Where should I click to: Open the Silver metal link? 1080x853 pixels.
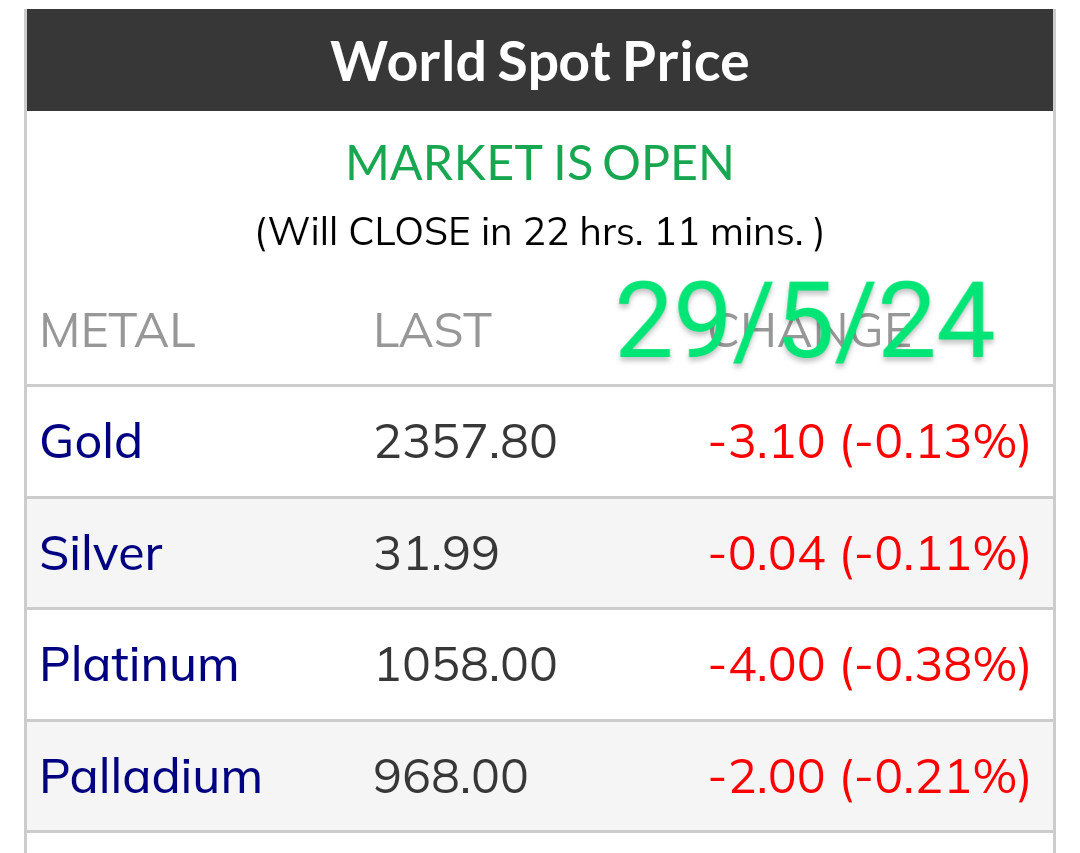pos(101,554)
